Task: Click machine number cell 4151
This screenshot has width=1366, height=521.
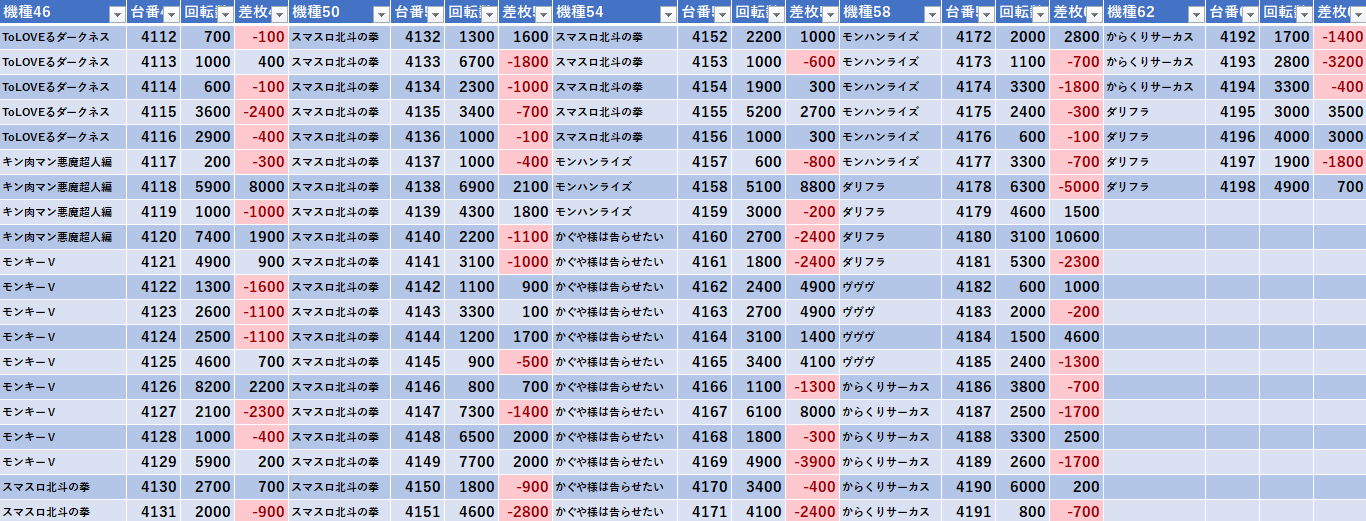Action: pos(418,511)
